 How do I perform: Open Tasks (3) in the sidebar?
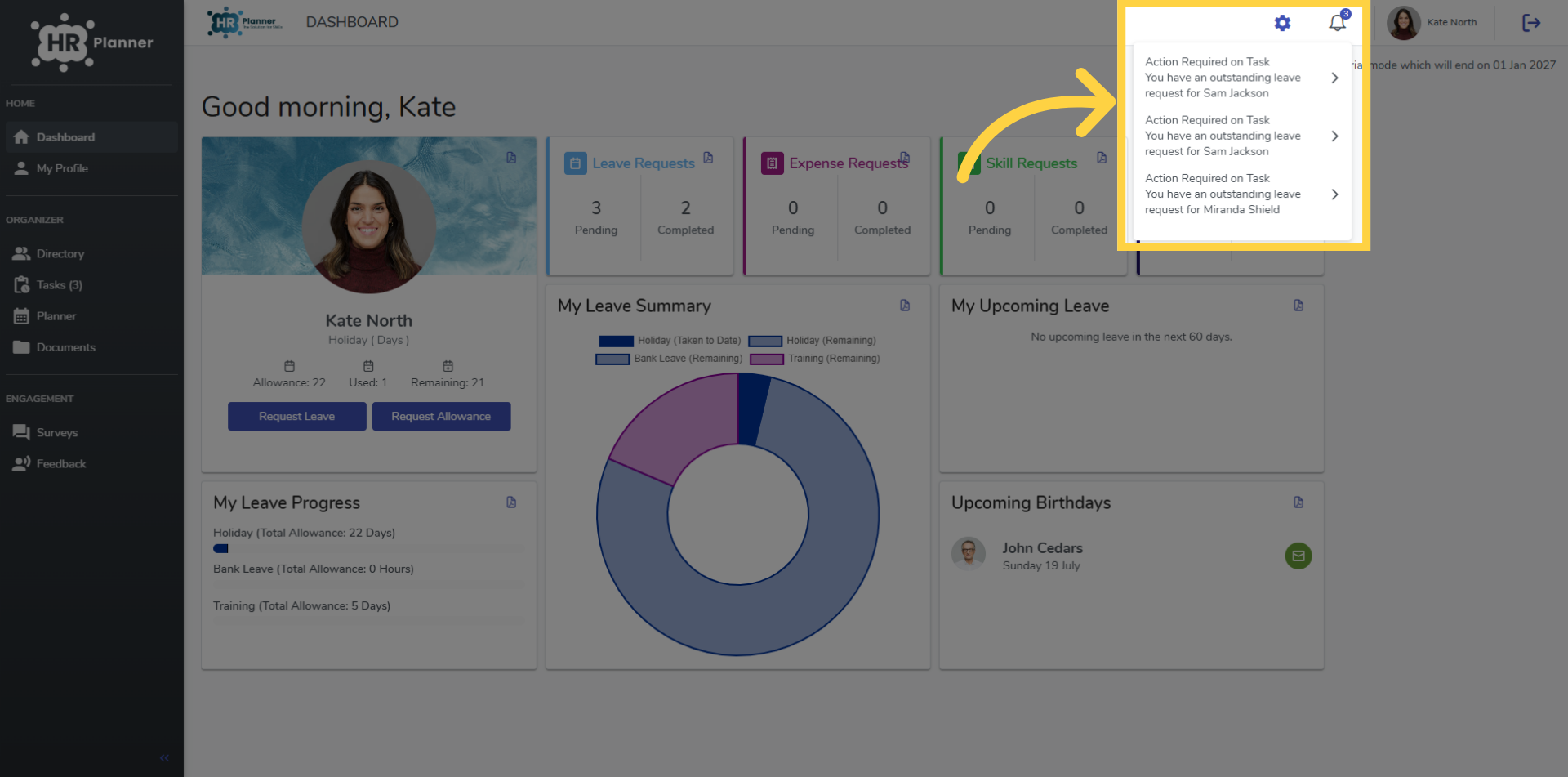click(91, 285)
